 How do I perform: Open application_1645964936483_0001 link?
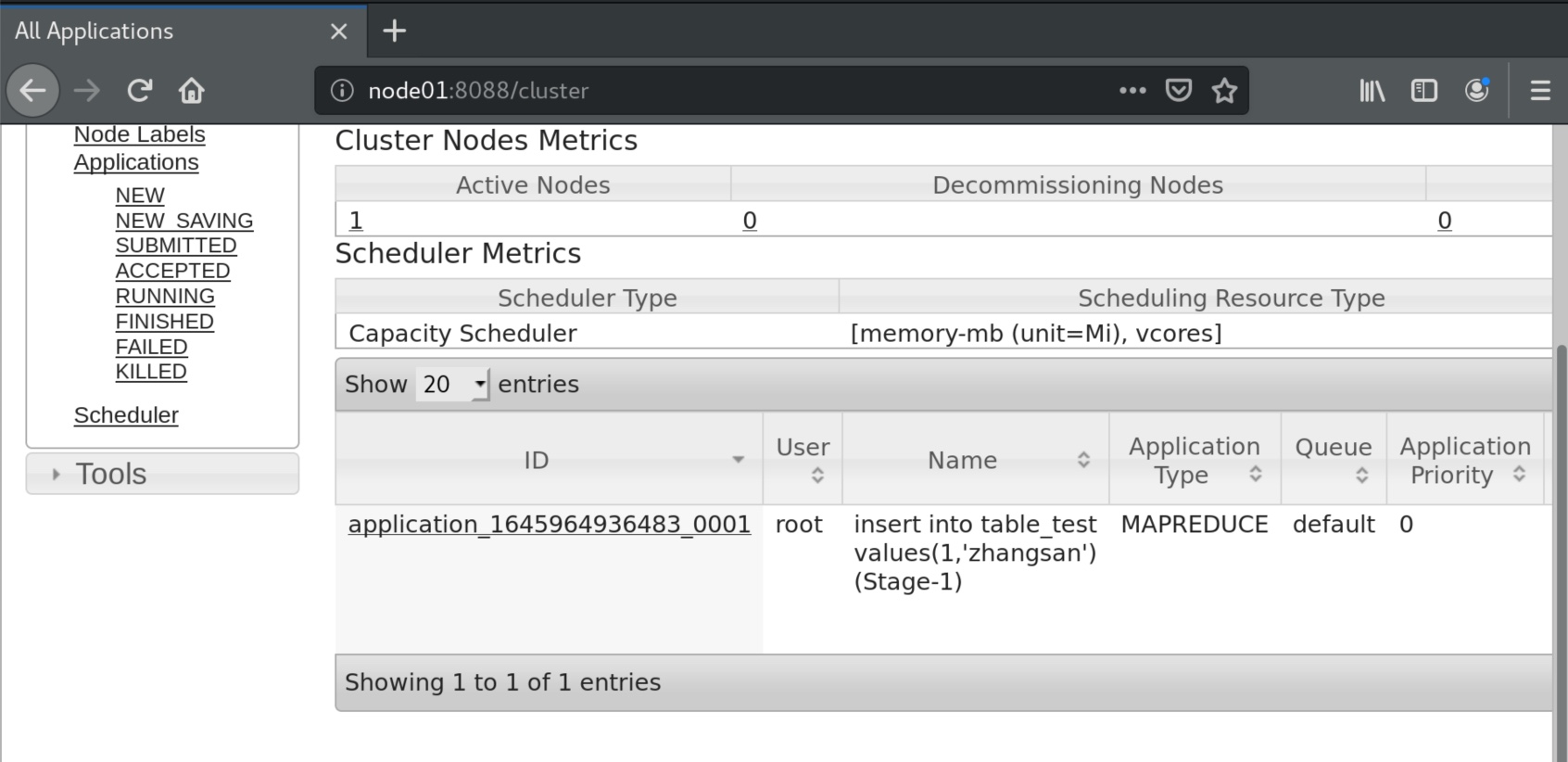pos(549,524)
